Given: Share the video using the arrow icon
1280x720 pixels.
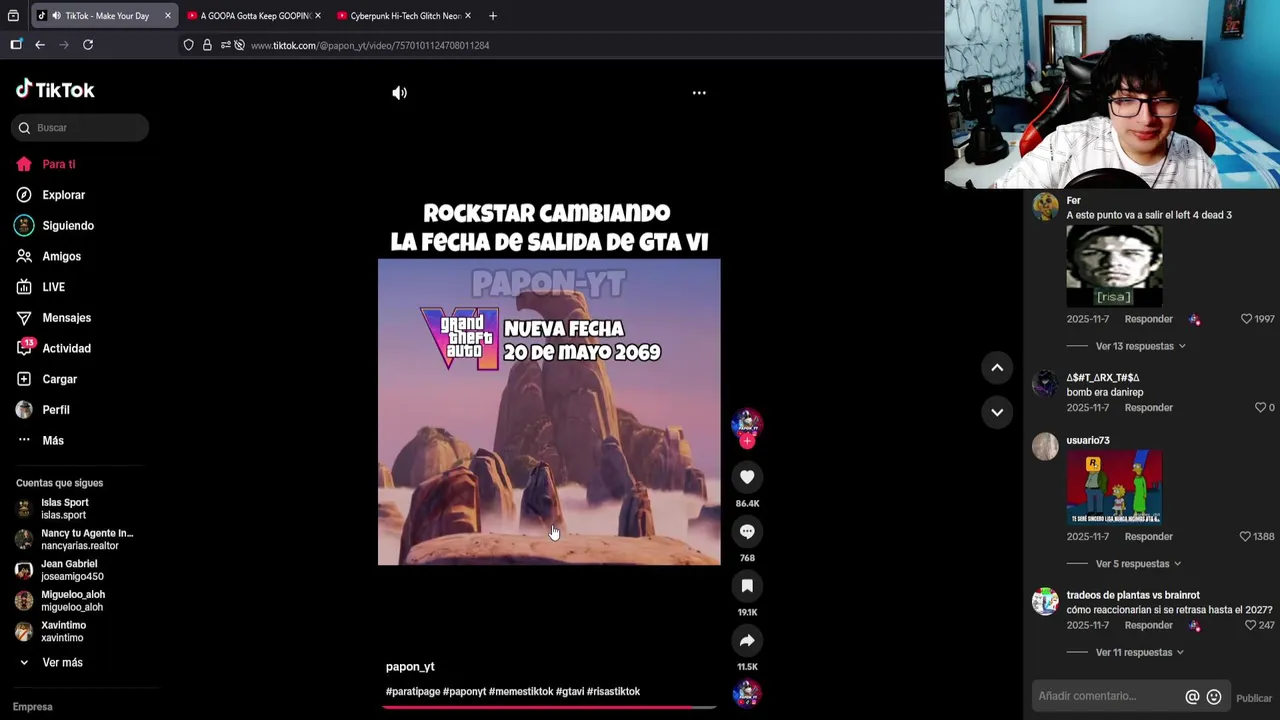Looking at the screenshot, I should point(747,641).
